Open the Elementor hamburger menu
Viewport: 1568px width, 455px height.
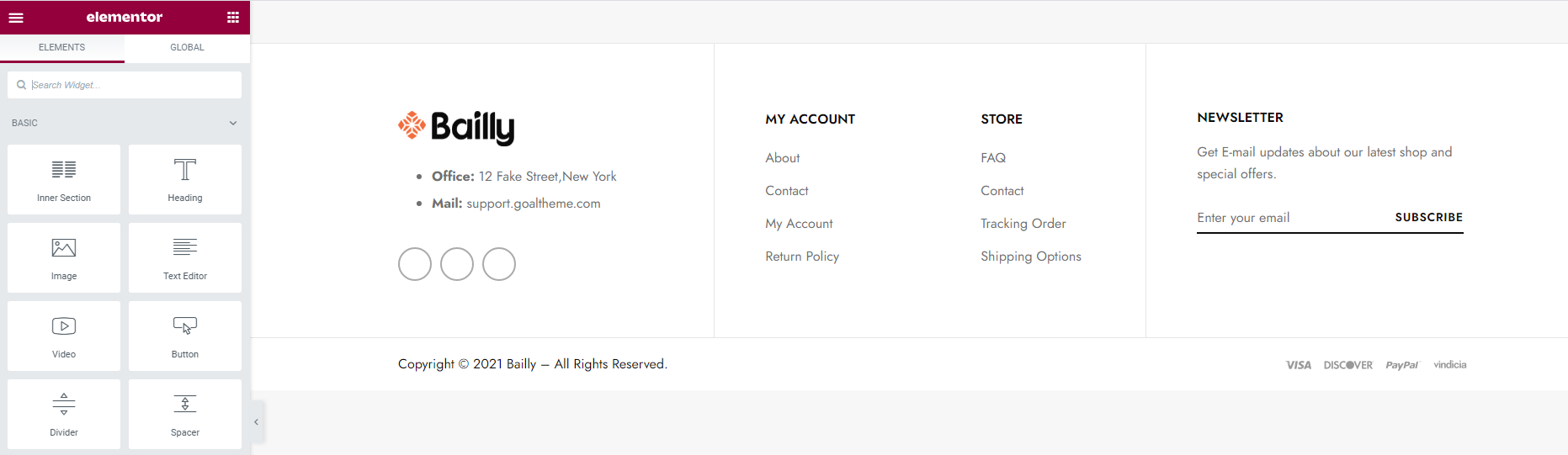coord(16,17)
